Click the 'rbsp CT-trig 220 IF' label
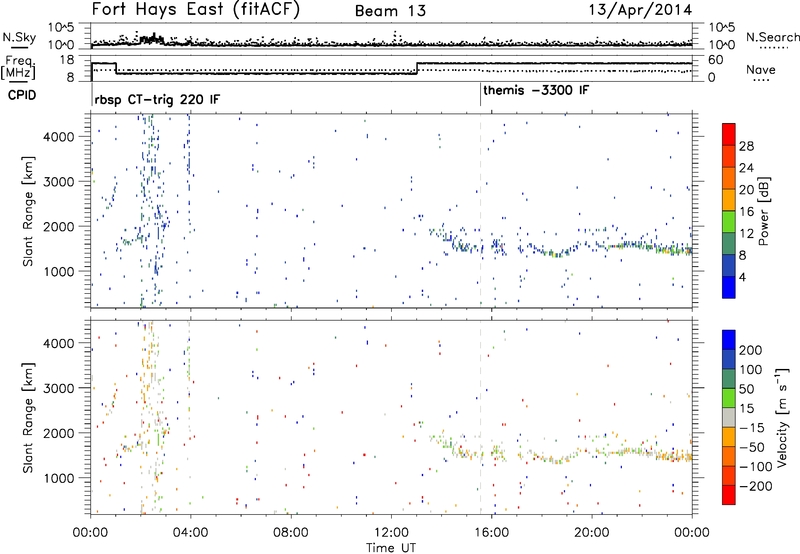 point(157,99)
